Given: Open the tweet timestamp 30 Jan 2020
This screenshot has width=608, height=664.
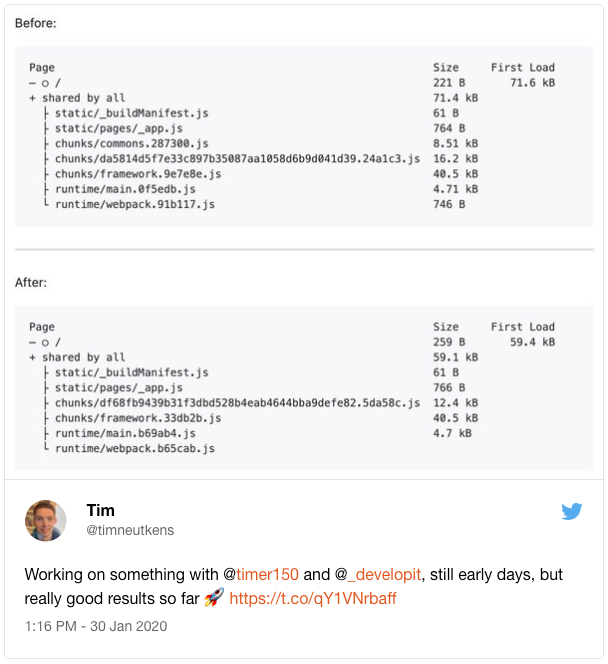Looking at the screenshot, I should [129, 626].
